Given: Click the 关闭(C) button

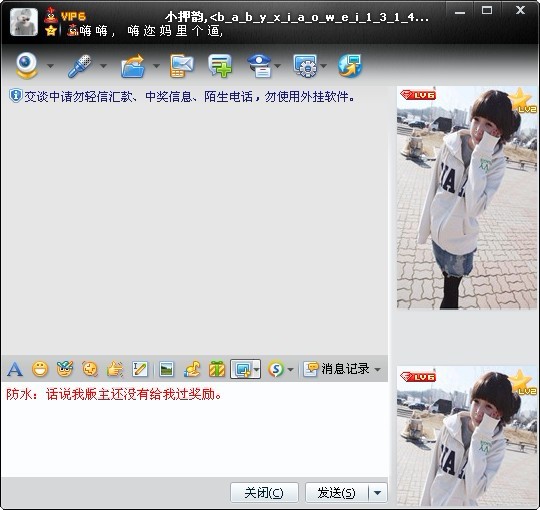Looking at the screenshot, I should tap(264, 493).
